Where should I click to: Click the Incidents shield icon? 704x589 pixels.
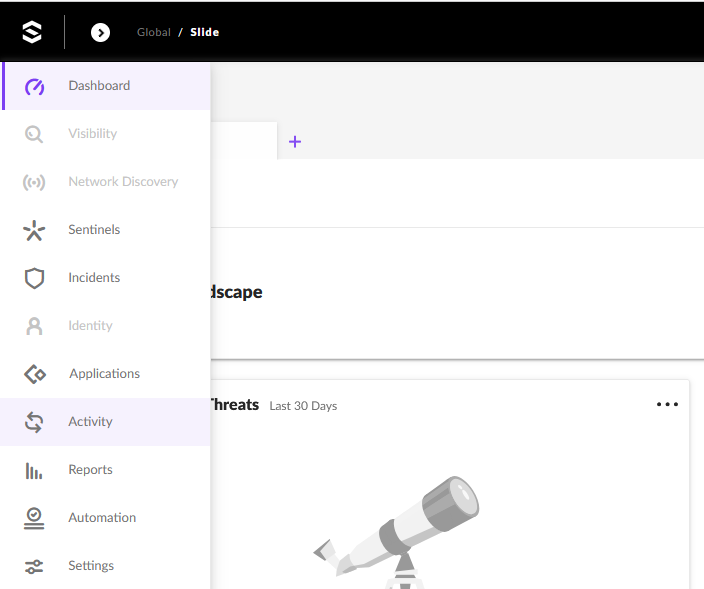coord(35,278)
